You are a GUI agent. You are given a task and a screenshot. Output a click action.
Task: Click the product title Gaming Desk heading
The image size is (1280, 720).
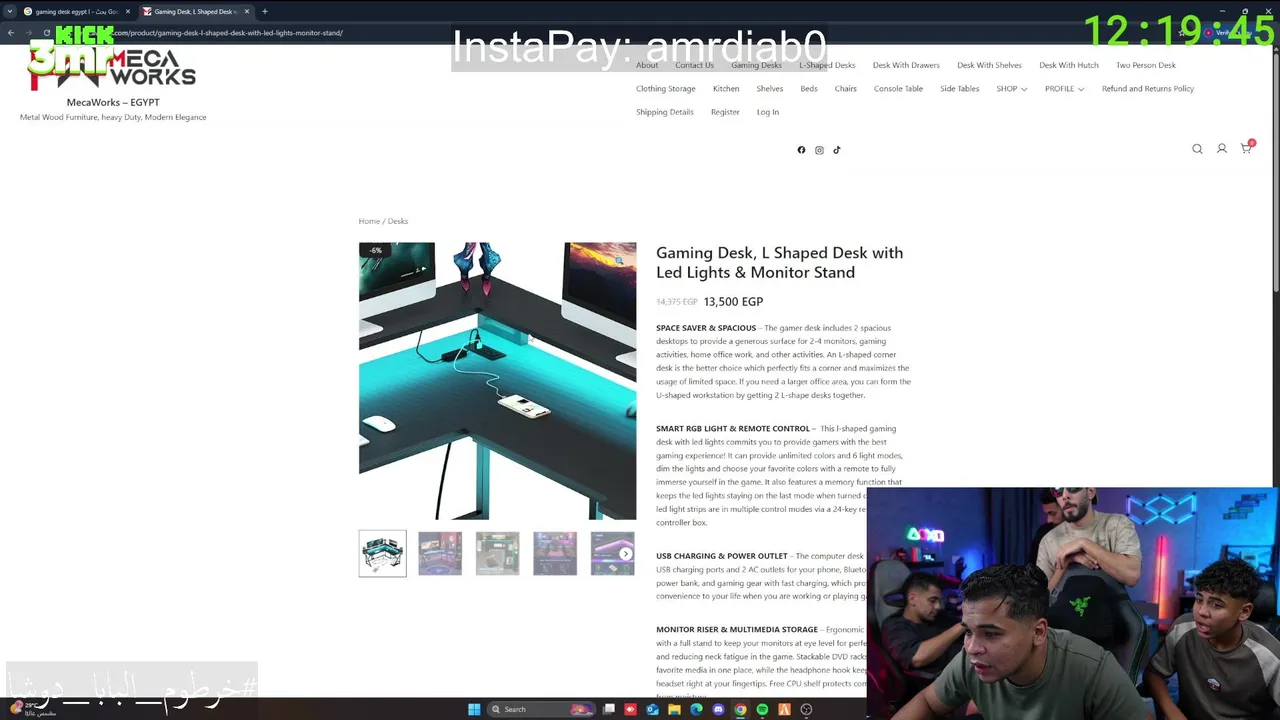779,262
